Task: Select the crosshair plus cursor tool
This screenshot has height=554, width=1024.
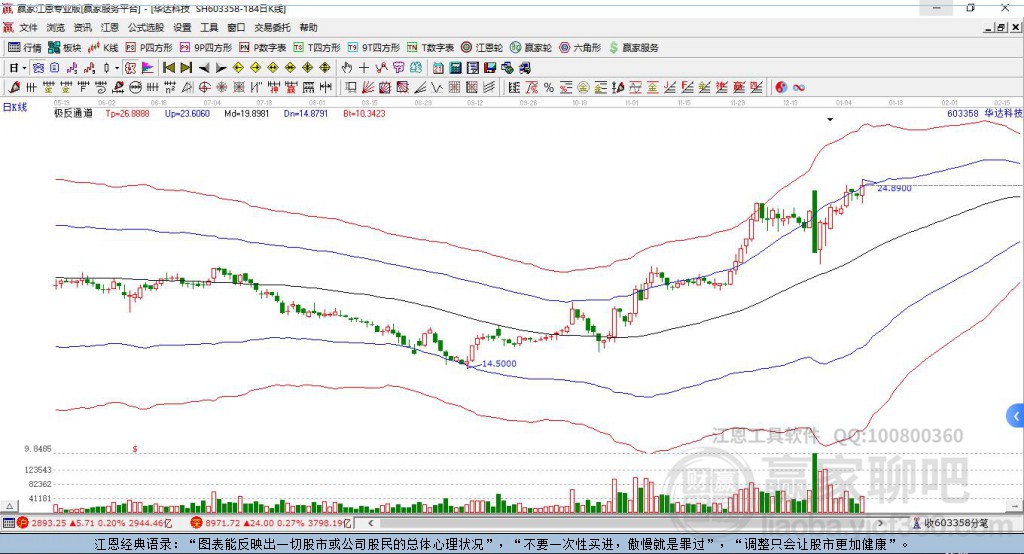Action: (364, 68)
